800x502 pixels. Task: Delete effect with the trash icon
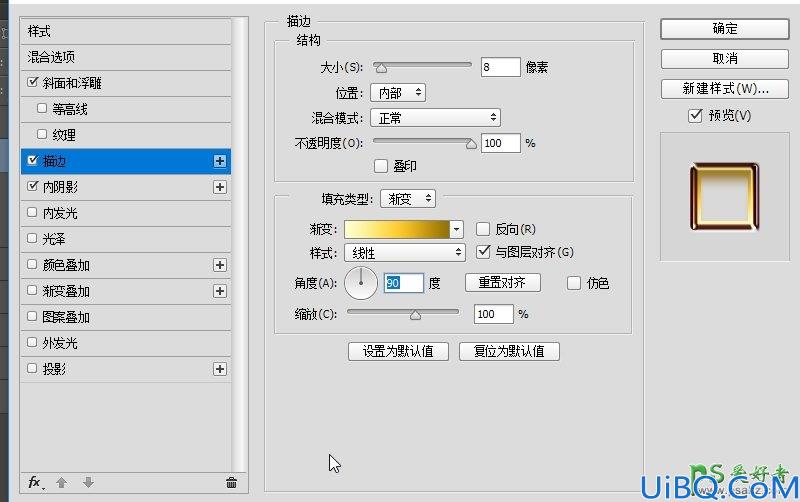pos(231,482)
